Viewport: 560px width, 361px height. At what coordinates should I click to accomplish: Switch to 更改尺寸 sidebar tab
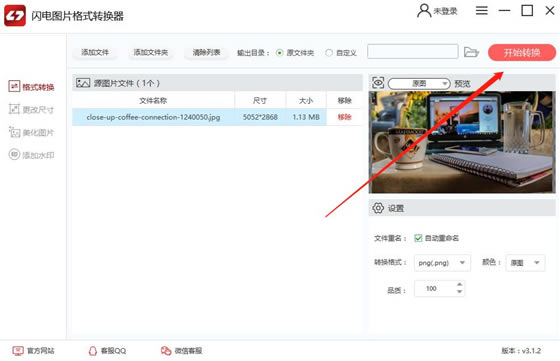coord(31,109)
